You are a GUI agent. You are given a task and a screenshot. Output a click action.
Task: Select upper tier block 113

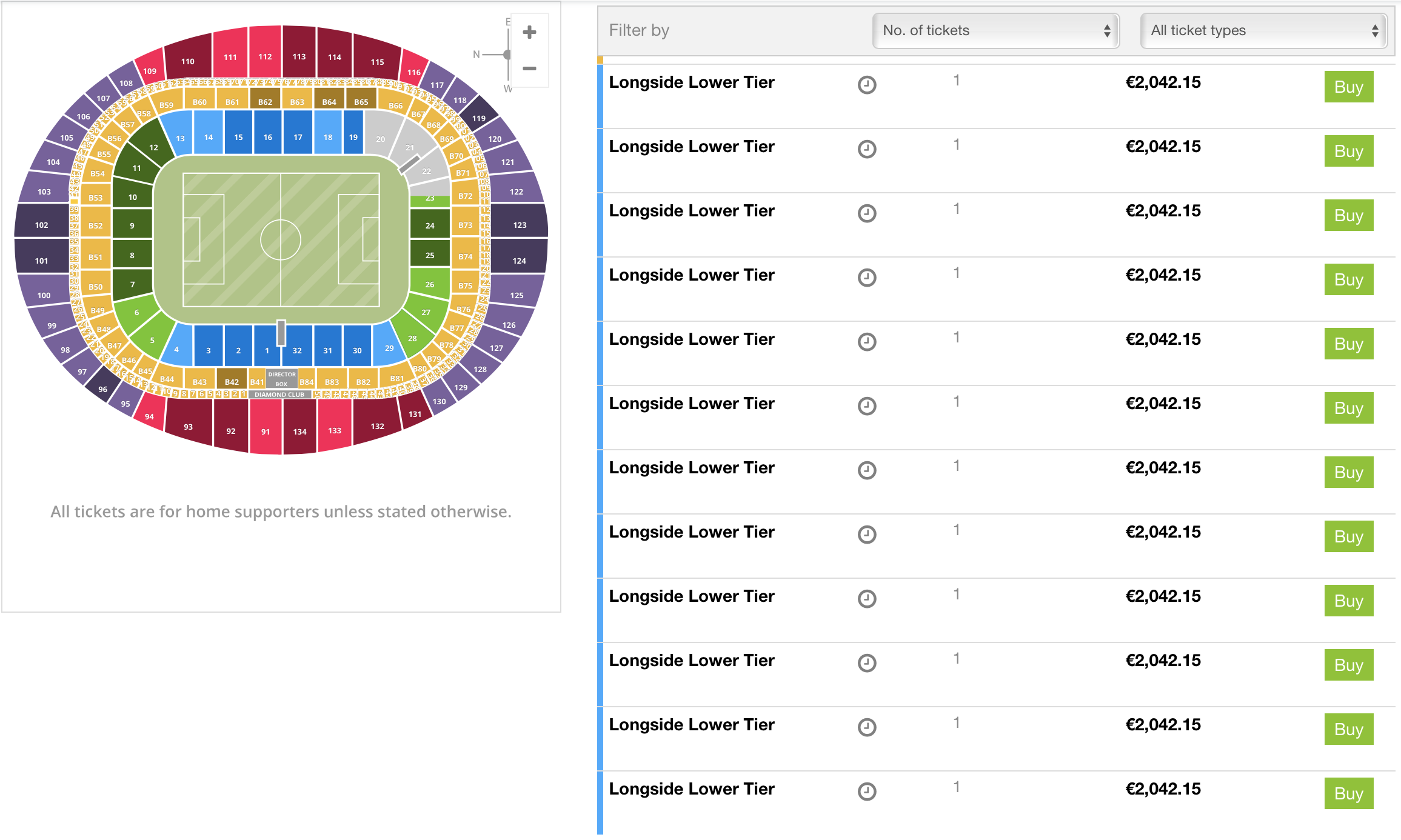(299, 56)
